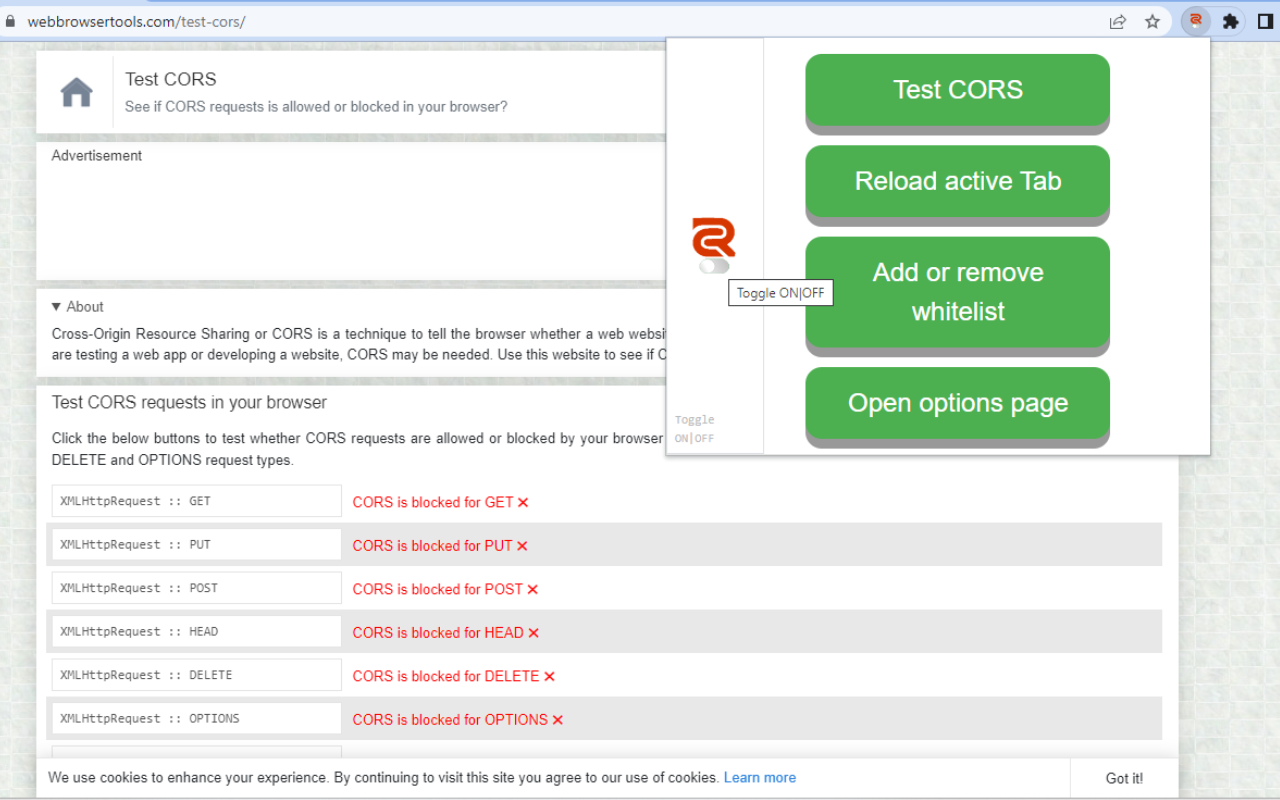1280x800 pixels.
Task: Open the 'Learn more' cookie link
Action: click(x=759, y=777)
